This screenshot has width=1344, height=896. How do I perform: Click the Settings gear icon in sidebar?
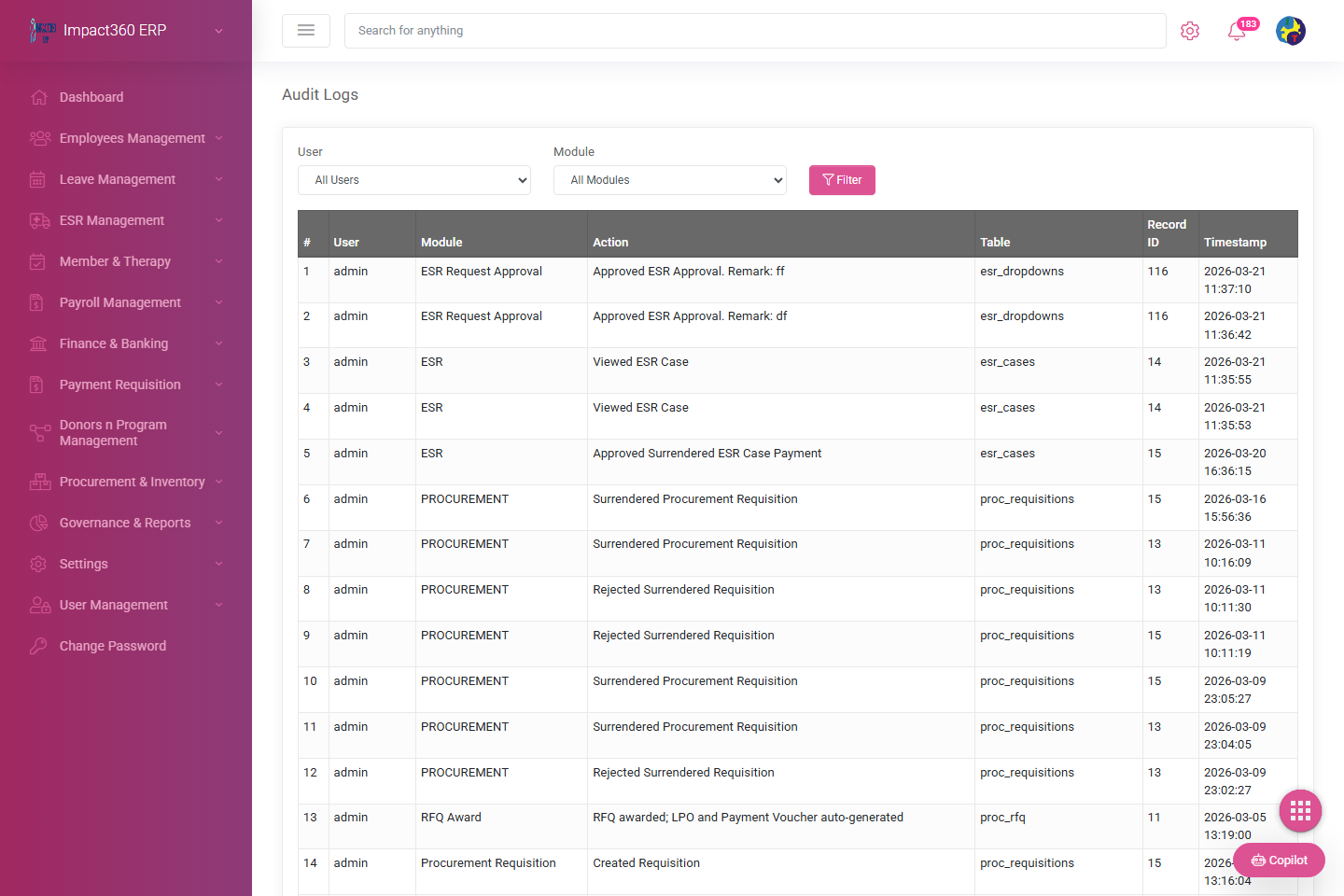pos(38,564)
